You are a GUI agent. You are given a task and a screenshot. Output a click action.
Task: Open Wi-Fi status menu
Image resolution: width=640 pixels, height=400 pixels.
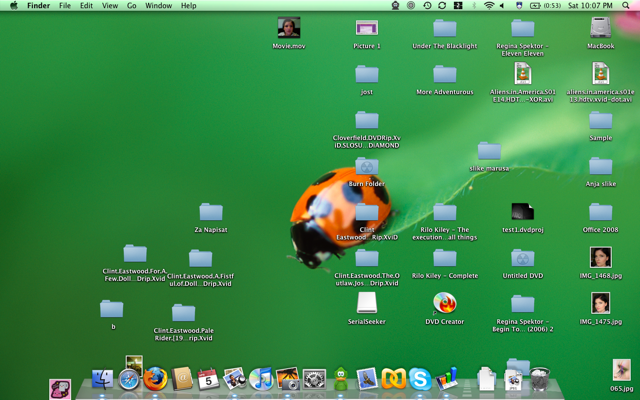[x=489, y=5]
